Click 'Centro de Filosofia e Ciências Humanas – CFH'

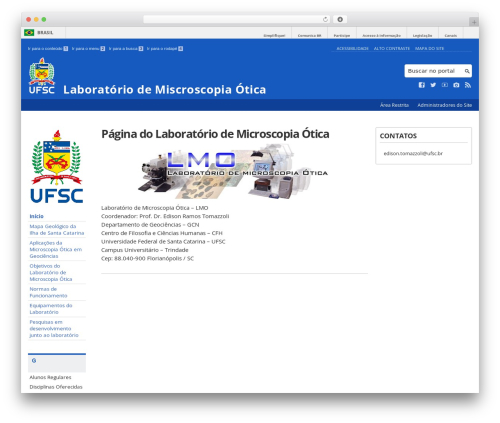(x=162, y=233)
